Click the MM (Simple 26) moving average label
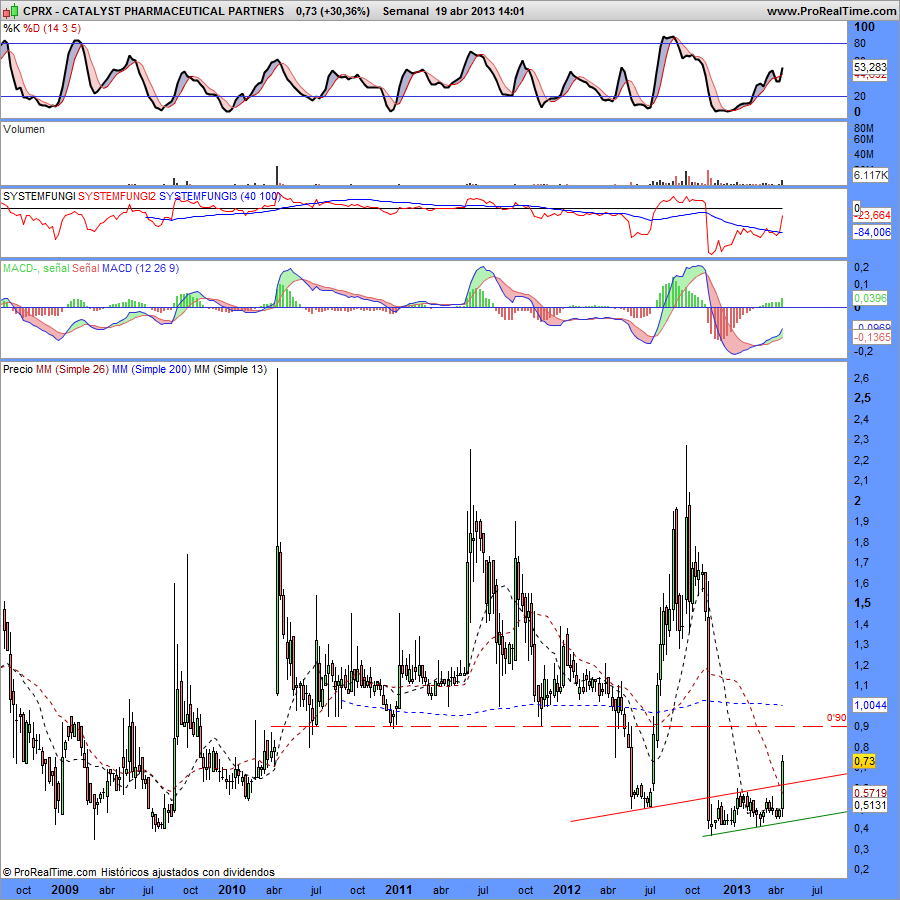900x900 pixels. pyautogui.click(x=72, y=369)
